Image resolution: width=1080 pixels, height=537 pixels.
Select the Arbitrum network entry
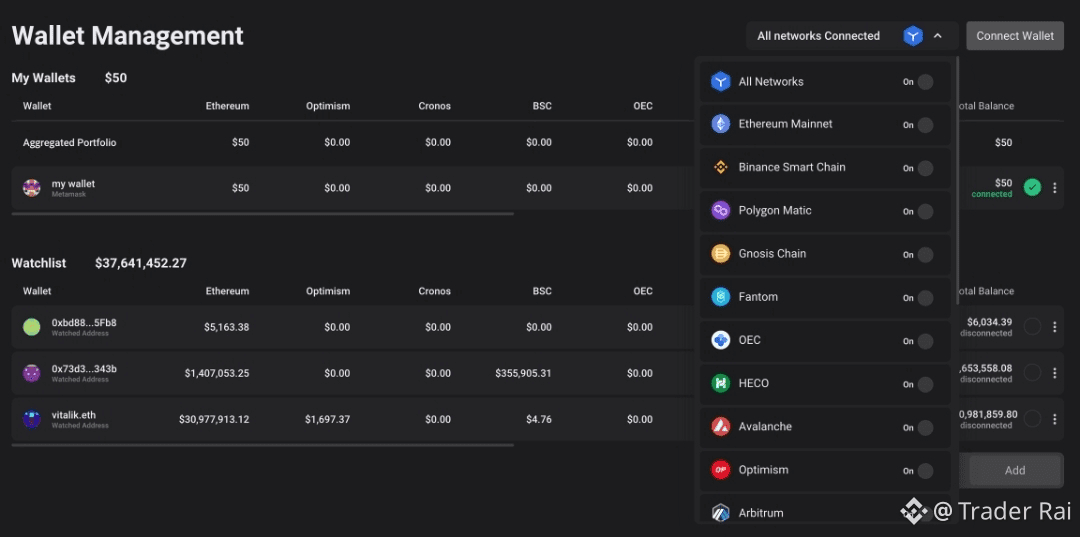(761, 512)
